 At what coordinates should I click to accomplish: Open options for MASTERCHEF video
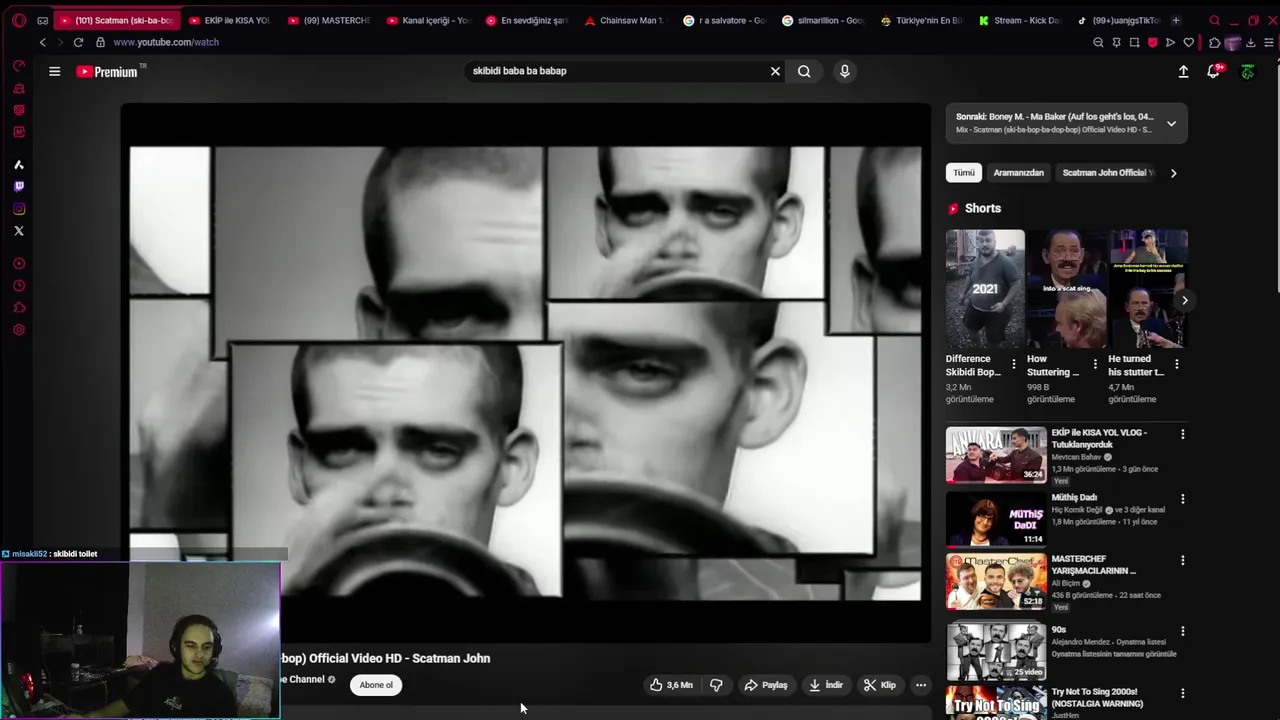1182,560
